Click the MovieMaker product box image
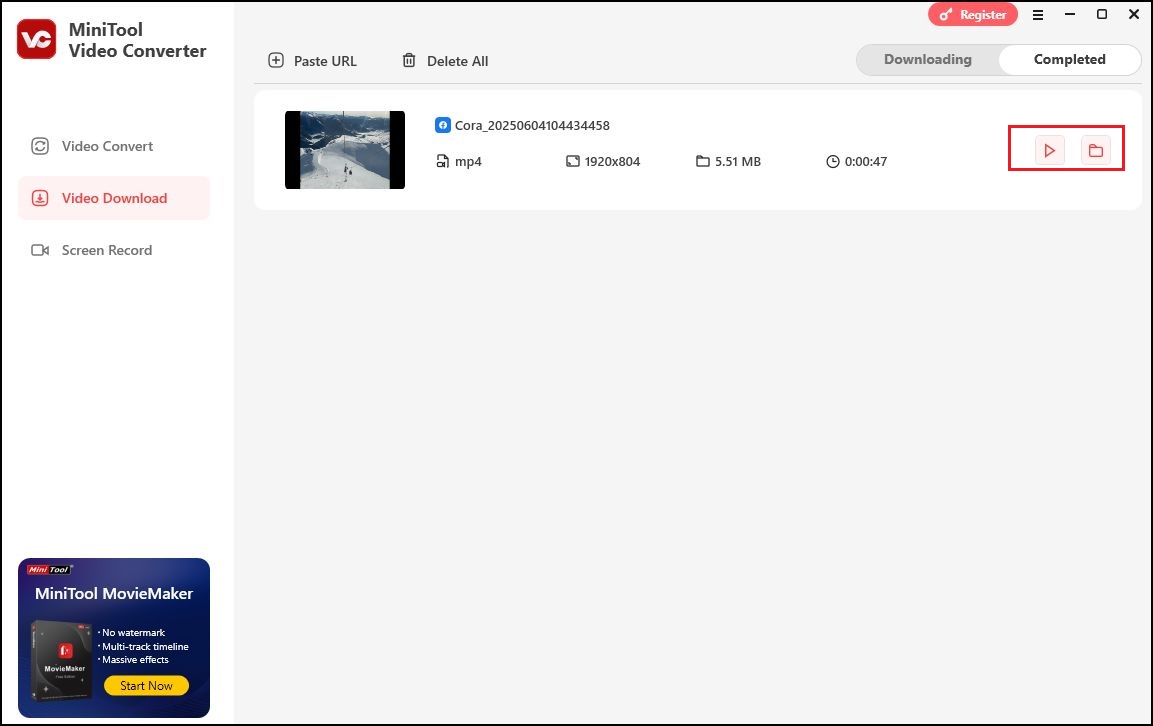Viewport: 1153px width, 726px height. tap(62, 660)
